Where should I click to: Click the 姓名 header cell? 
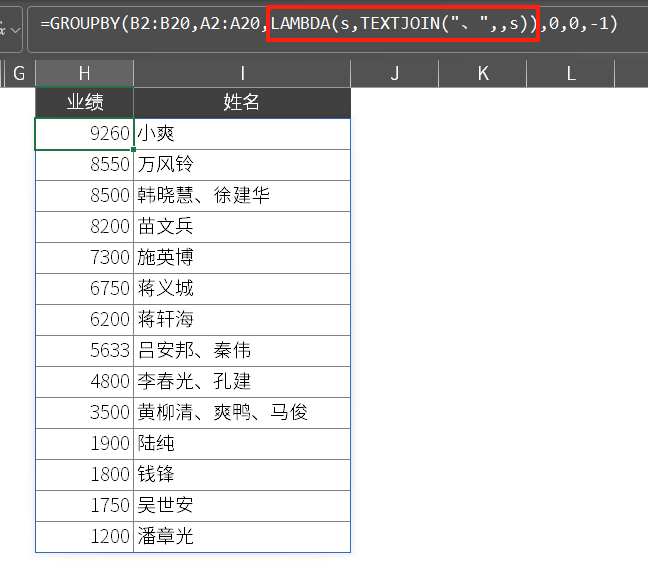(x=242, y=102)
